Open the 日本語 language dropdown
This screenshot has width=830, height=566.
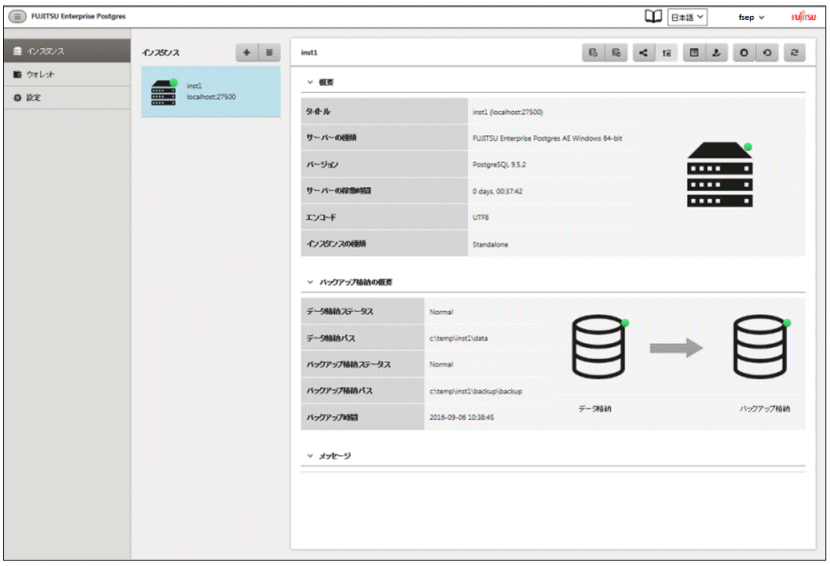click(x=687, y=17)
